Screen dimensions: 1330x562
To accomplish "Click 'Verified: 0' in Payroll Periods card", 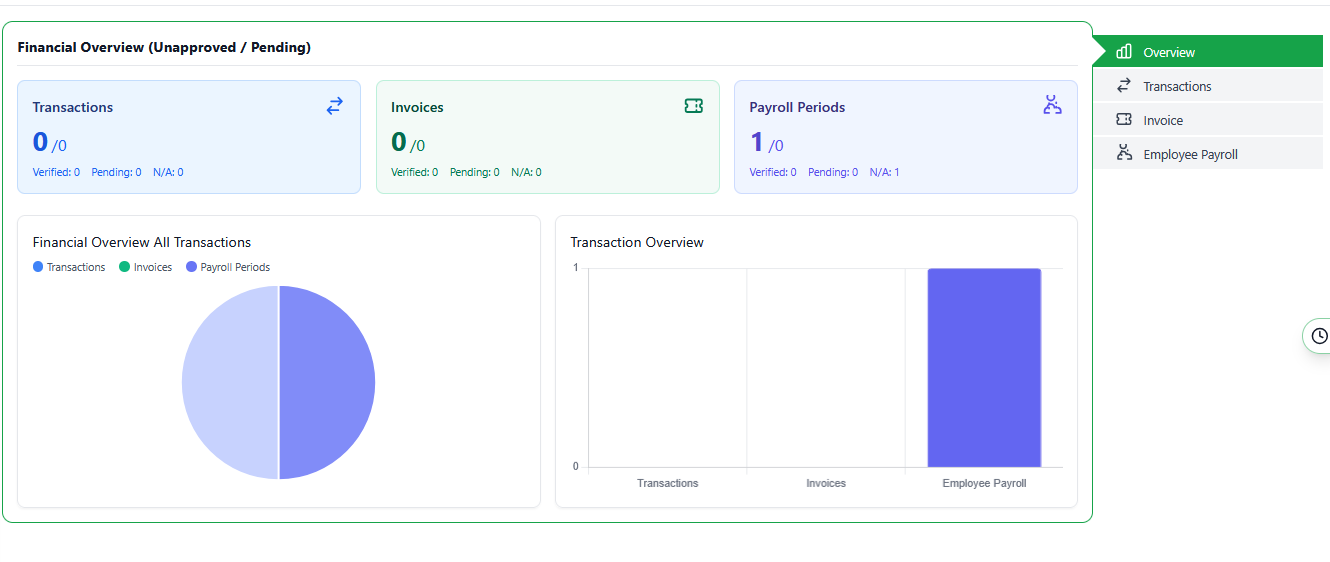I will tap(773, 172).
